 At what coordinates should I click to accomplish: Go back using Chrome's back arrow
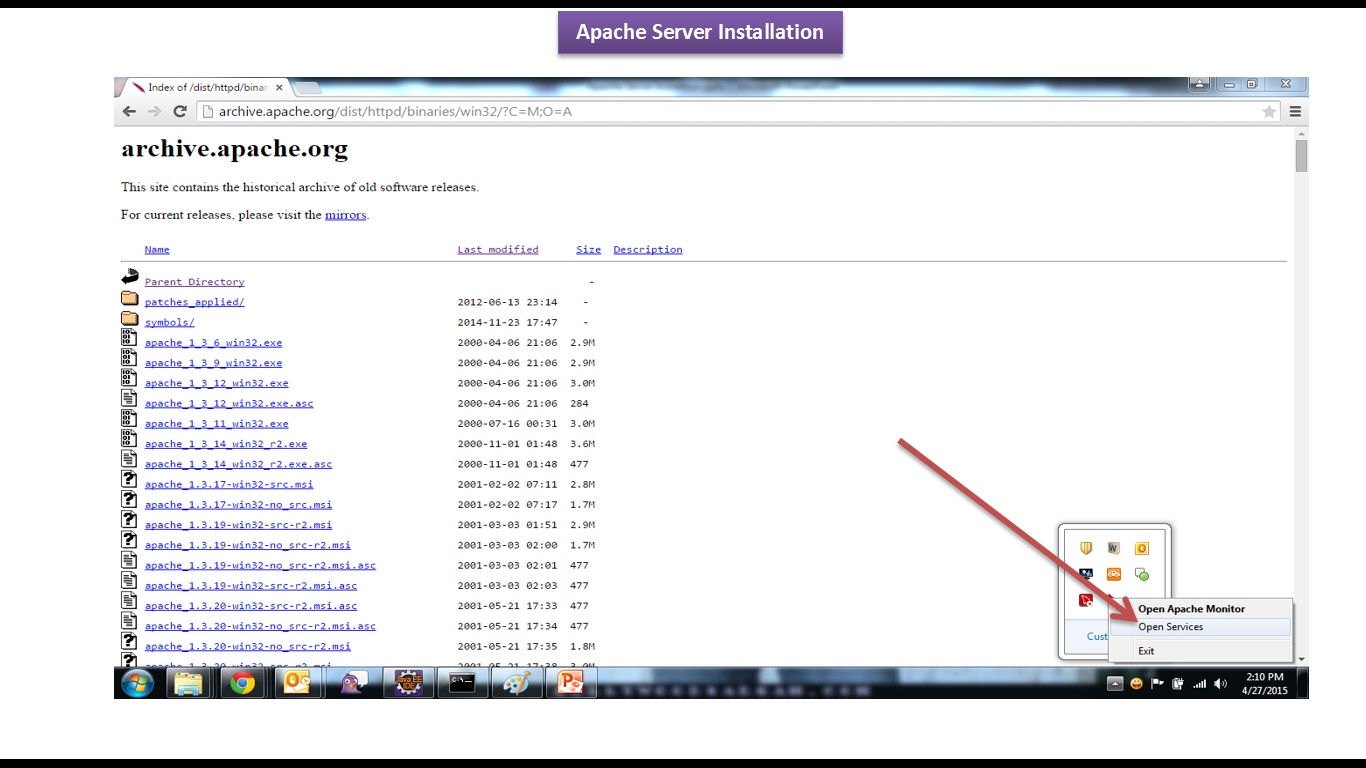(129, 112)
